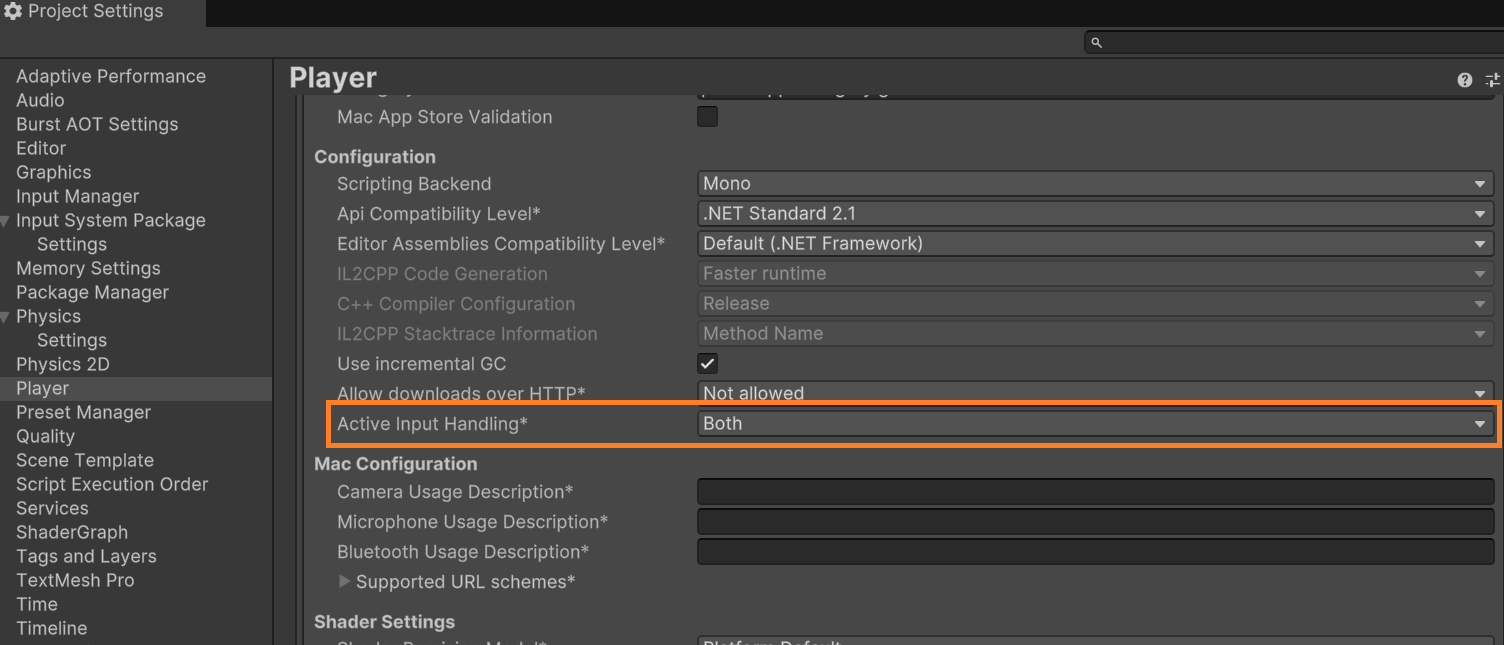Open the Presets selector icon in Player header

1493,79
